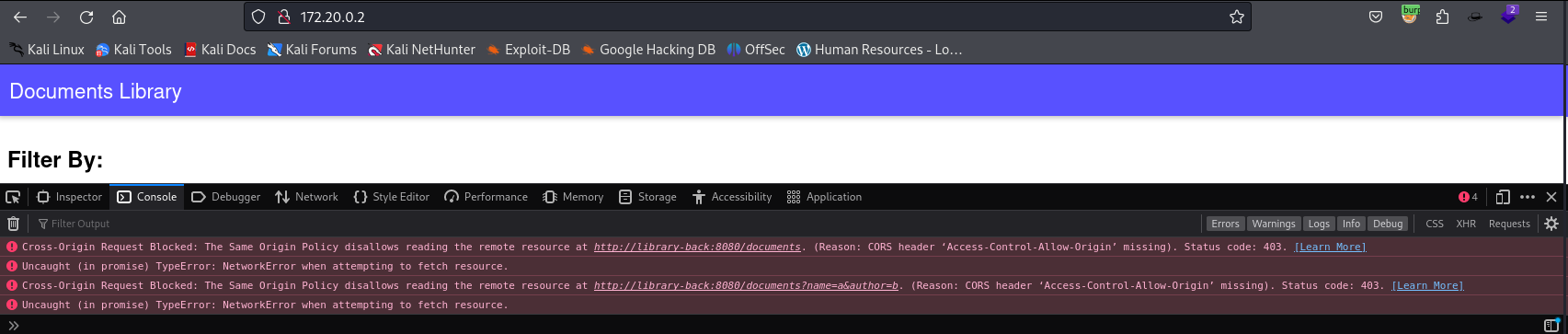Reload the current page

(x=86, y=17)
